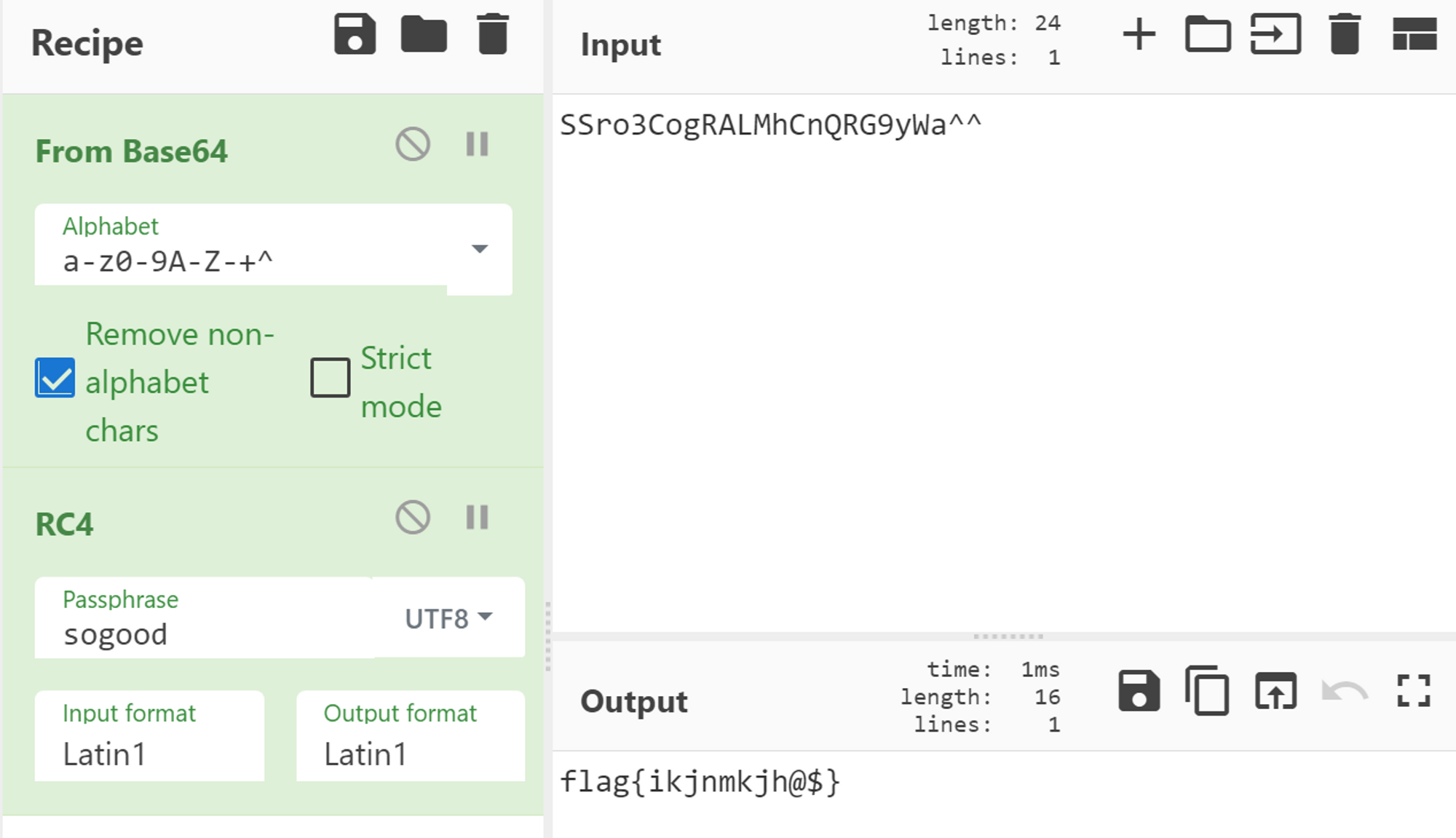
Task: Reset the pane layout
Action: click(1414, 34)
